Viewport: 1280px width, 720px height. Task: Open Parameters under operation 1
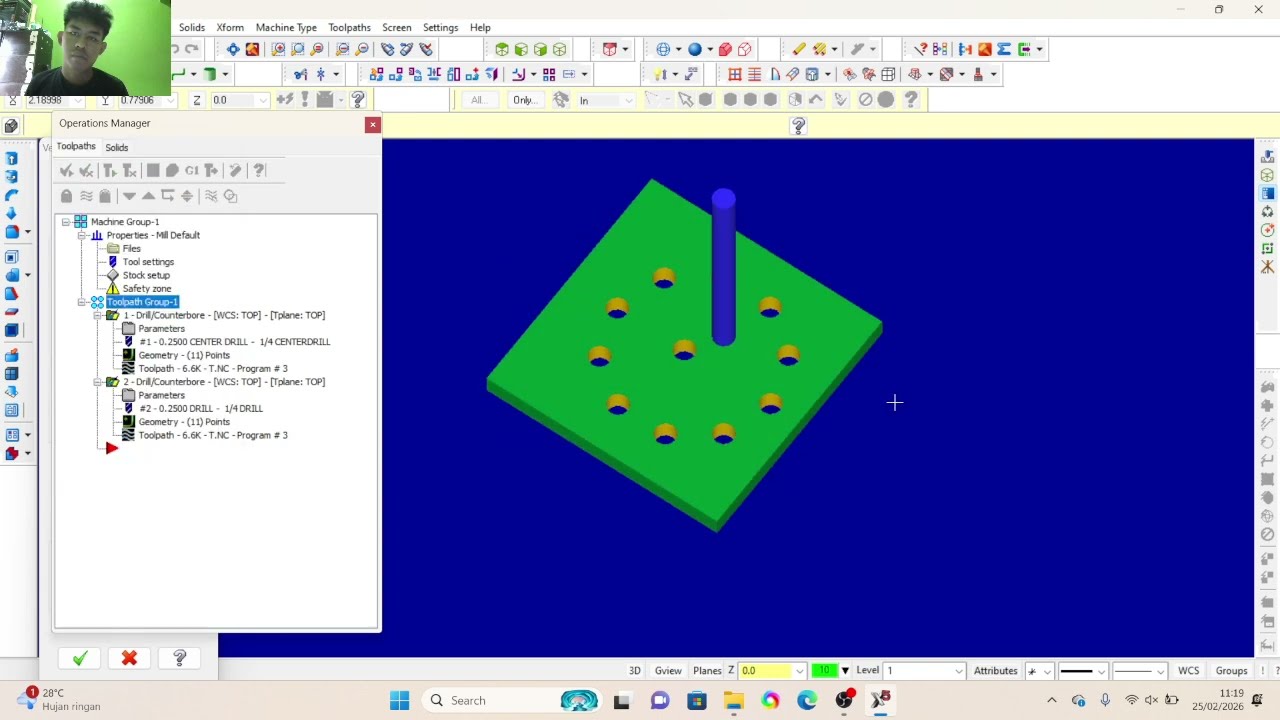161,329
